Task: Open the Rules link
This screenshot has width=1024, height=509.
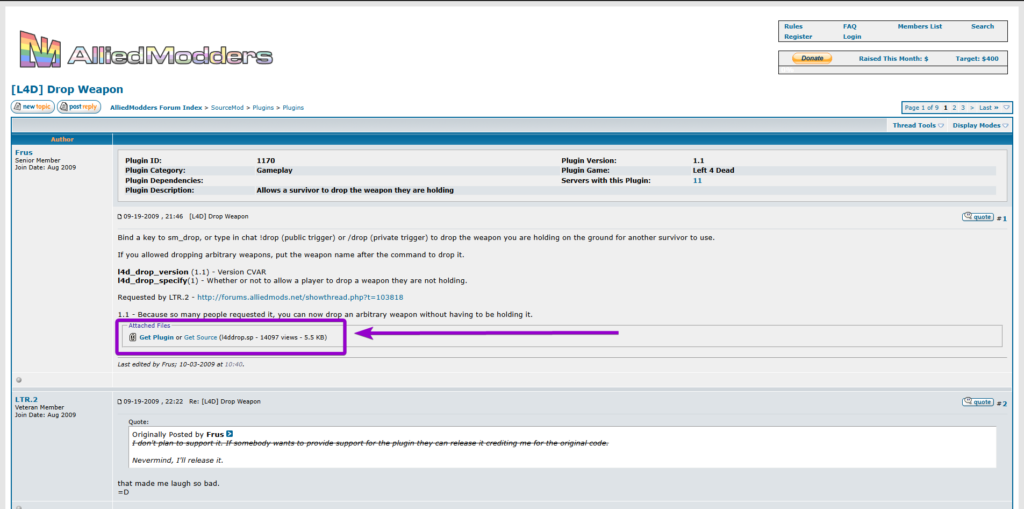Action: [x=793, y=27]
